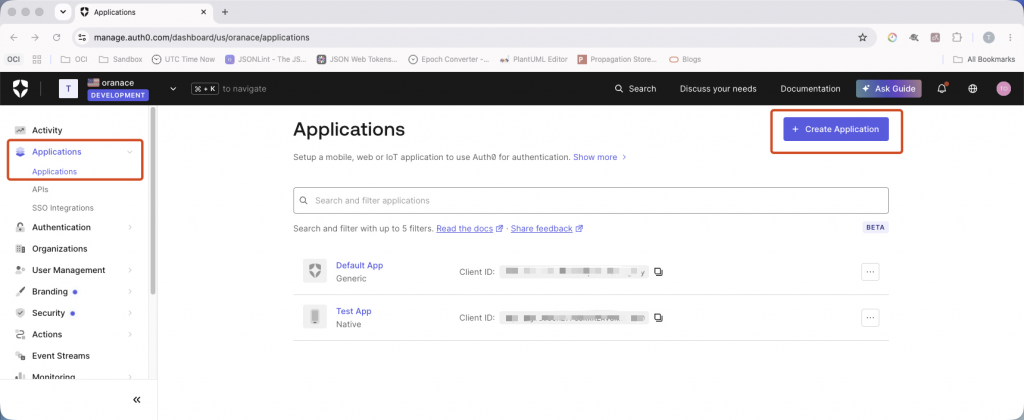Open the Documentation link
Image resolution: width=1024 pixels, height=420 pixels.
pyautogui.click(x=810, y=89)
